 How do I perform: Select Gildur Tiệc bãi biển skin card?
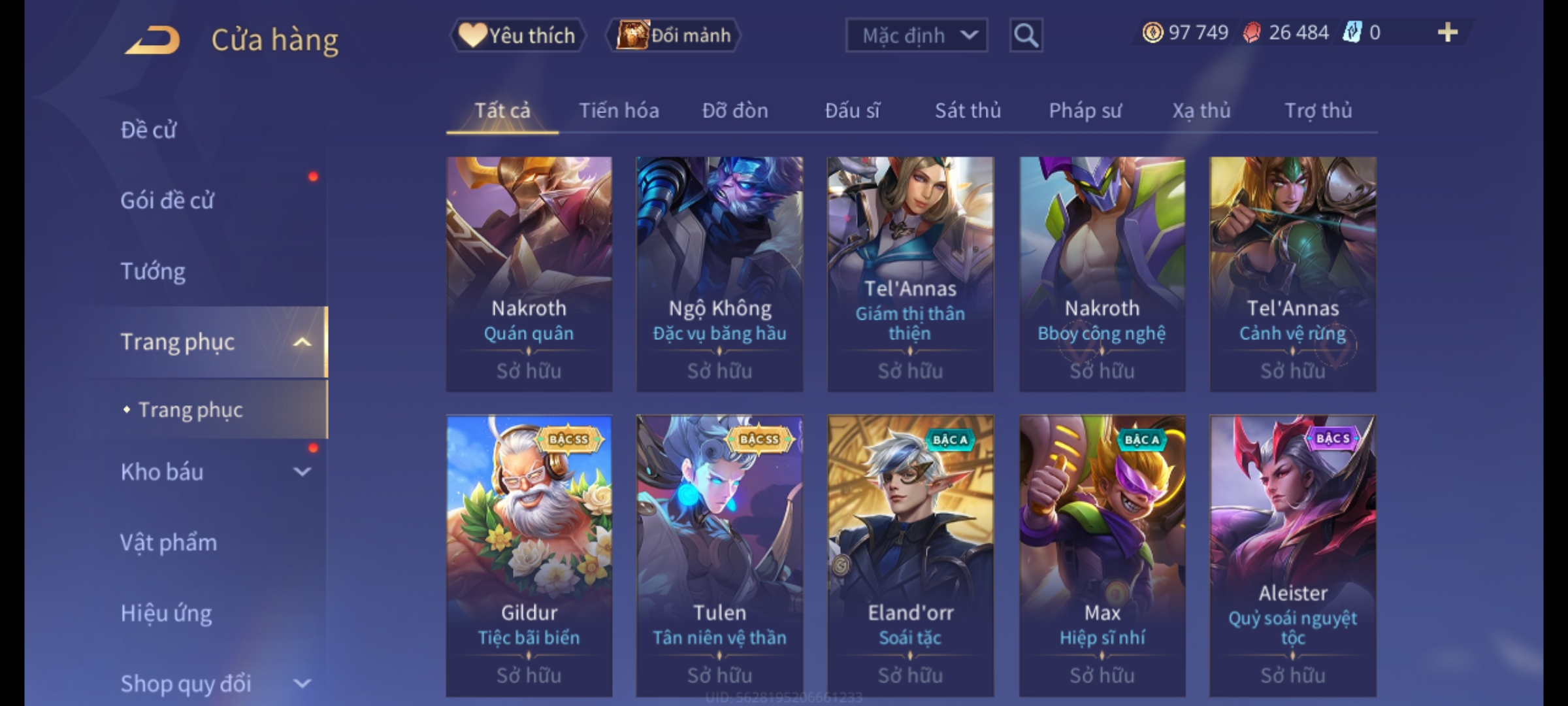(529, 556)
